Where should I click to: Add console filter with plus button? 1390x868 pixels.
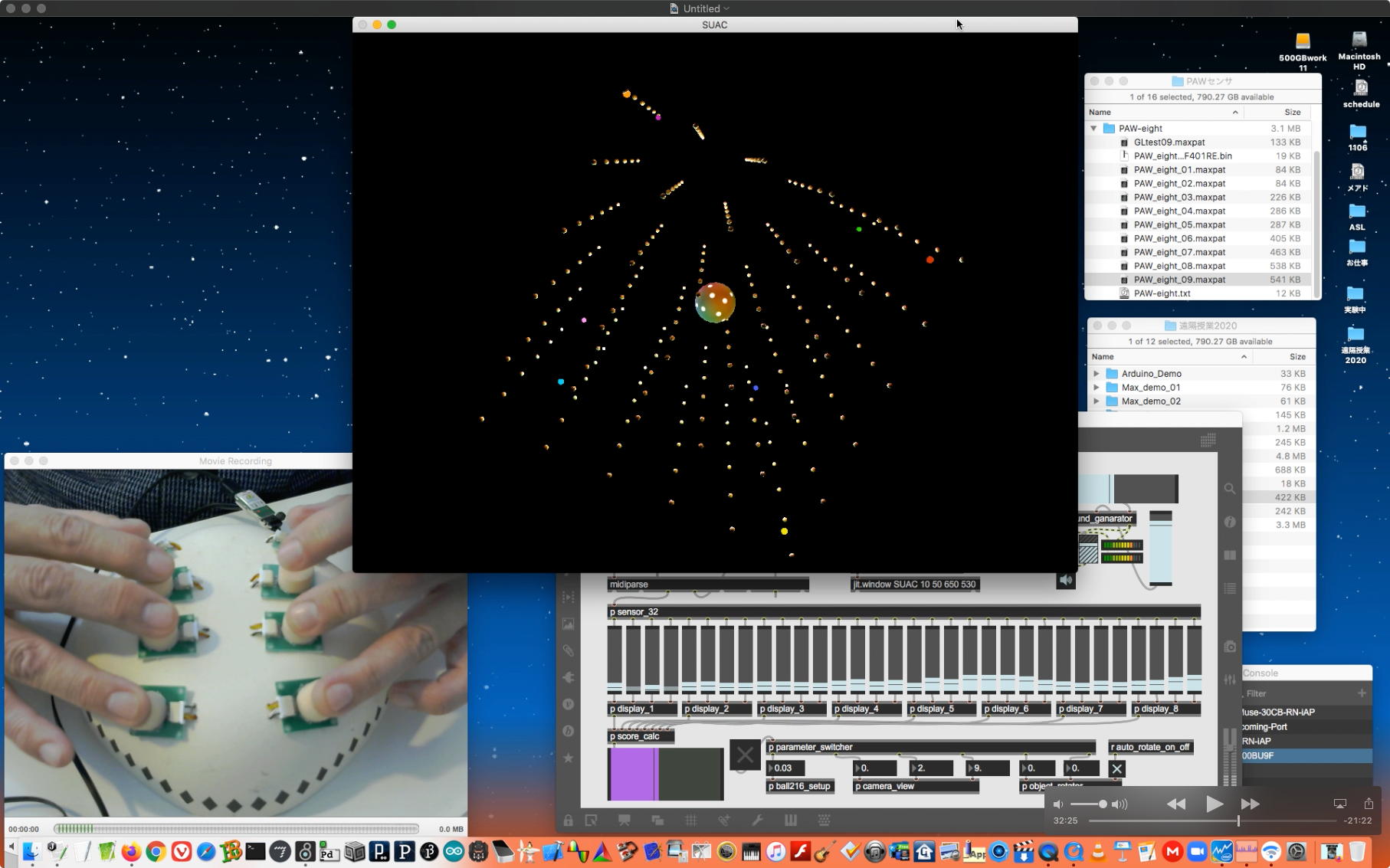point(1362,693)
